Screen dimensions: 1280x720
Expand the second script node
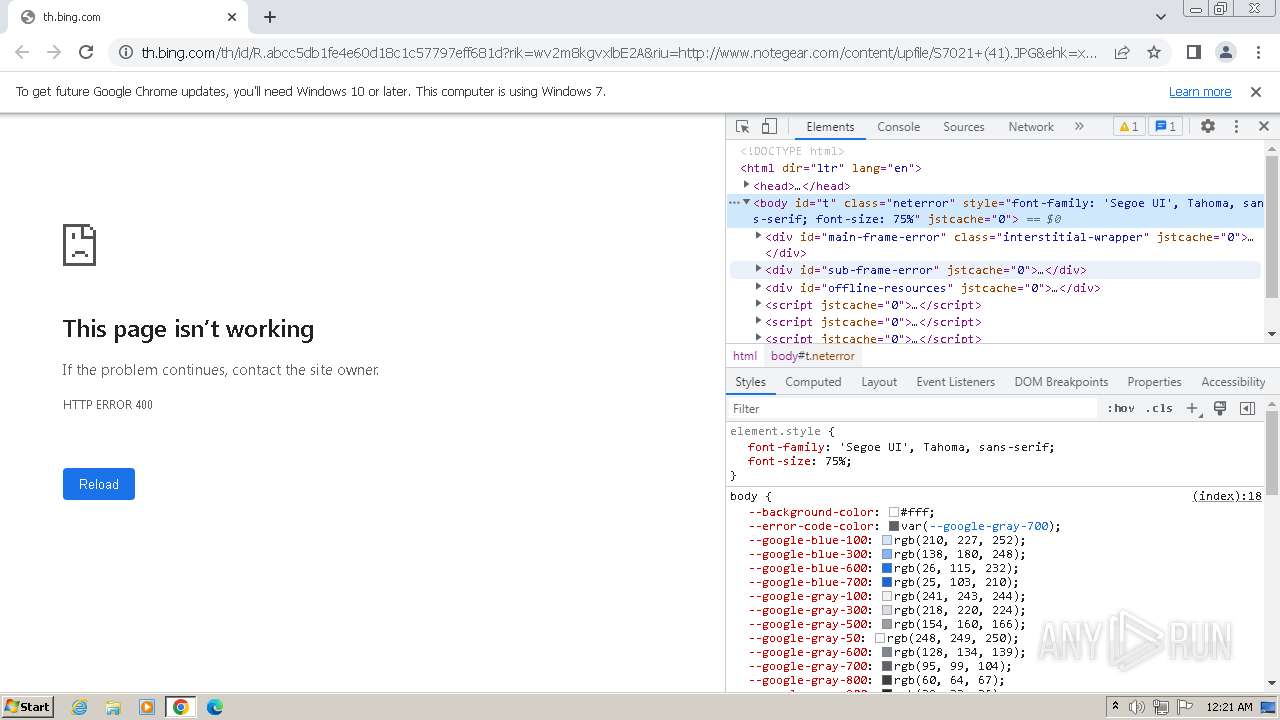pos(758,321)
